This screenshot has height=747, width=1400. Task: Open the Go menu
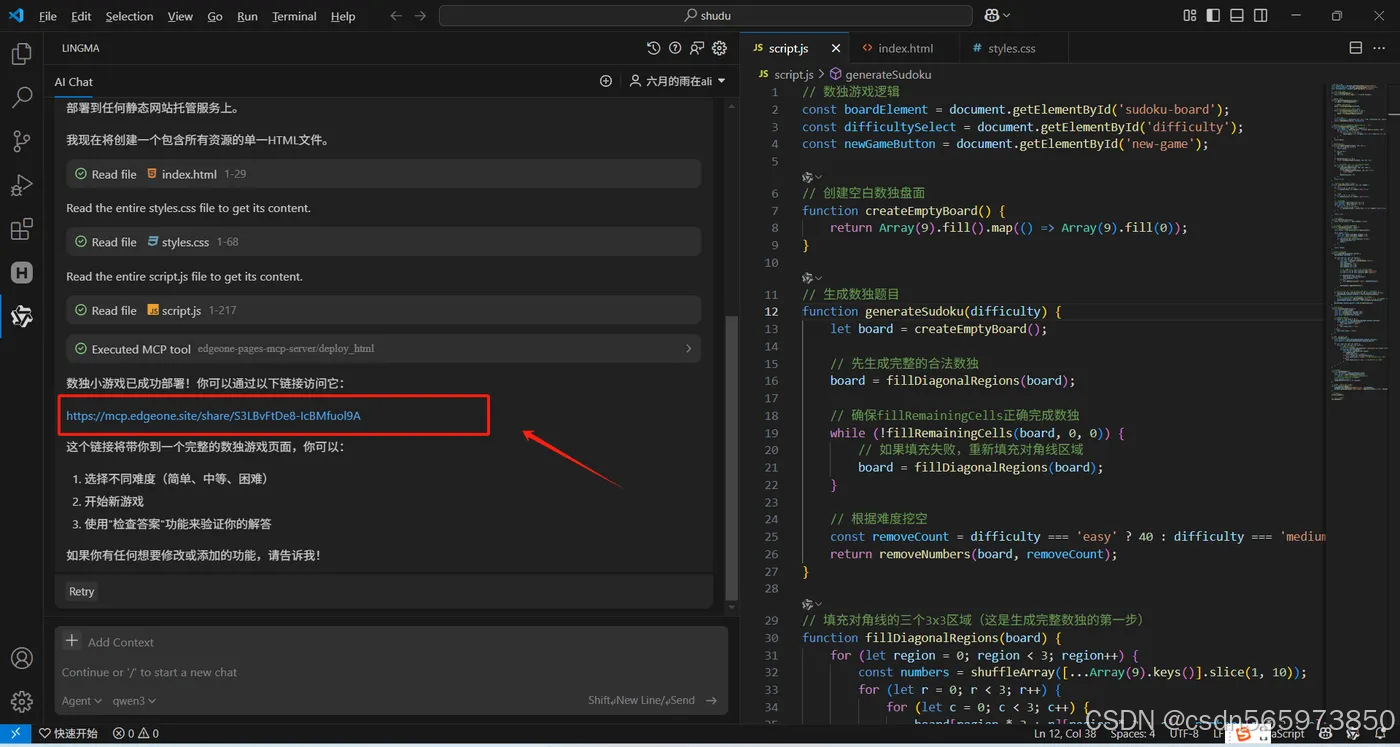(215, 16)
